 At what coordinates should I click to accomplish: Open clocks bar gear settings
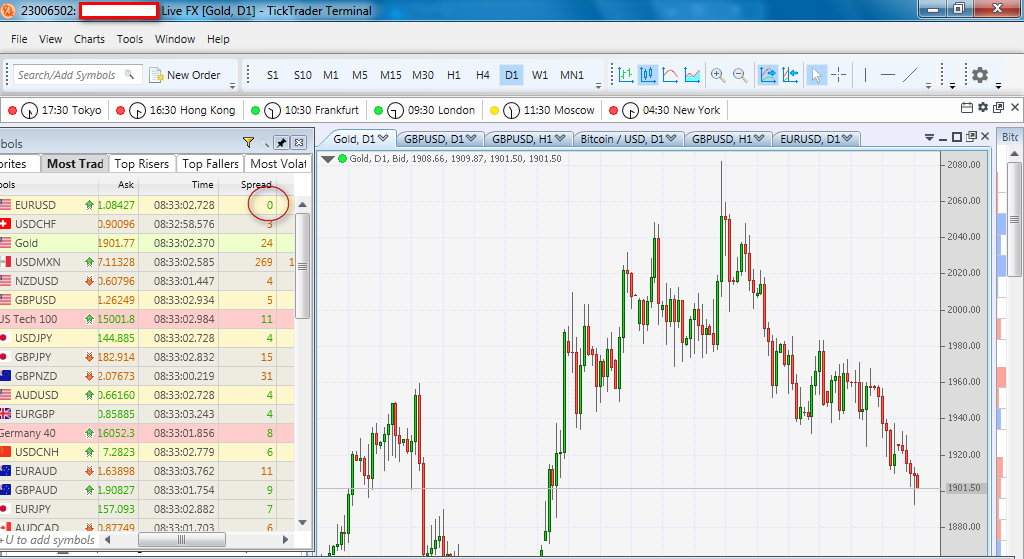983,107
